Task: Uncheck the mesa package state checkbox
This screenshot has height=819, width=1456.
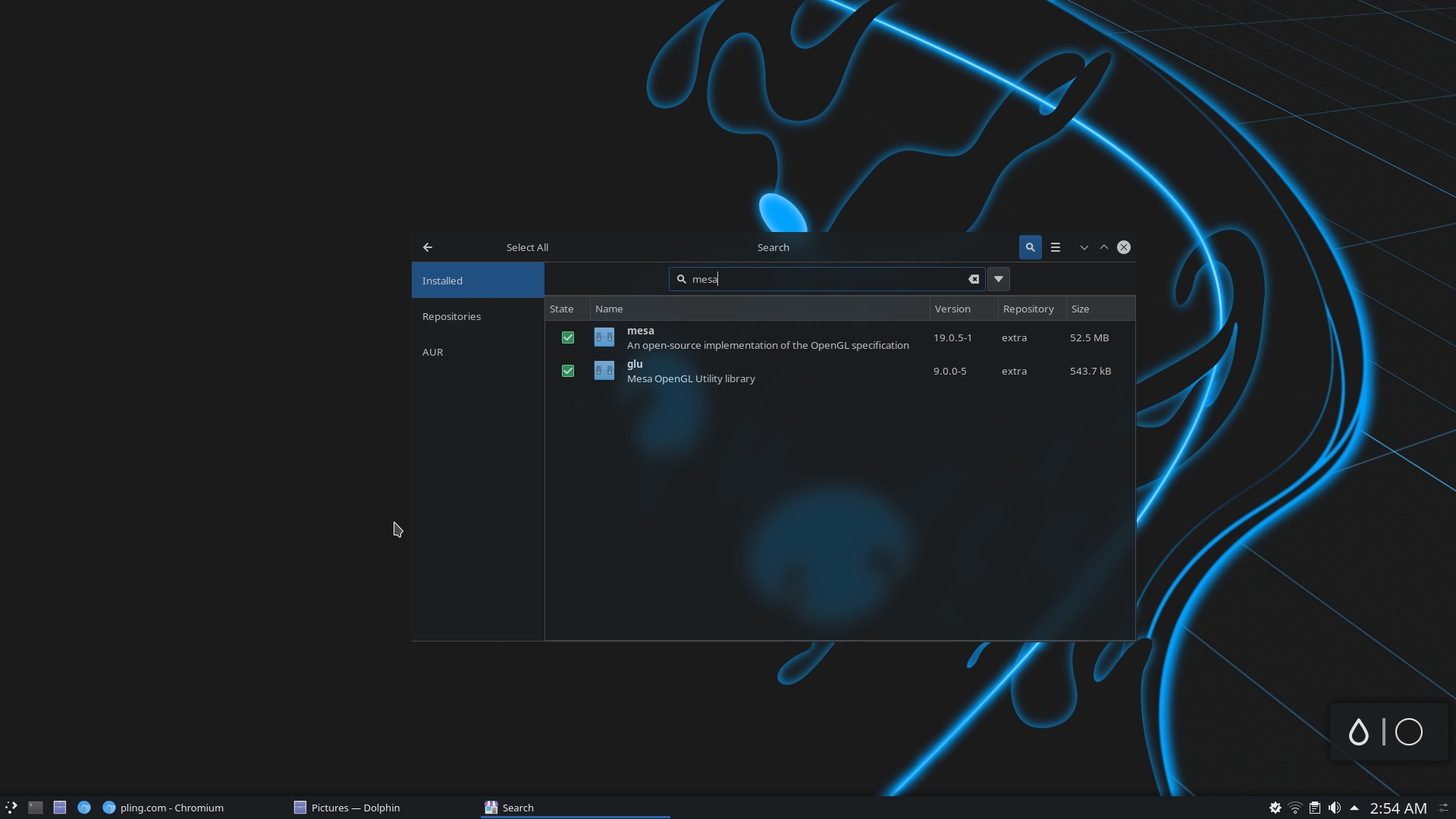Action: [x=568, y=337]
